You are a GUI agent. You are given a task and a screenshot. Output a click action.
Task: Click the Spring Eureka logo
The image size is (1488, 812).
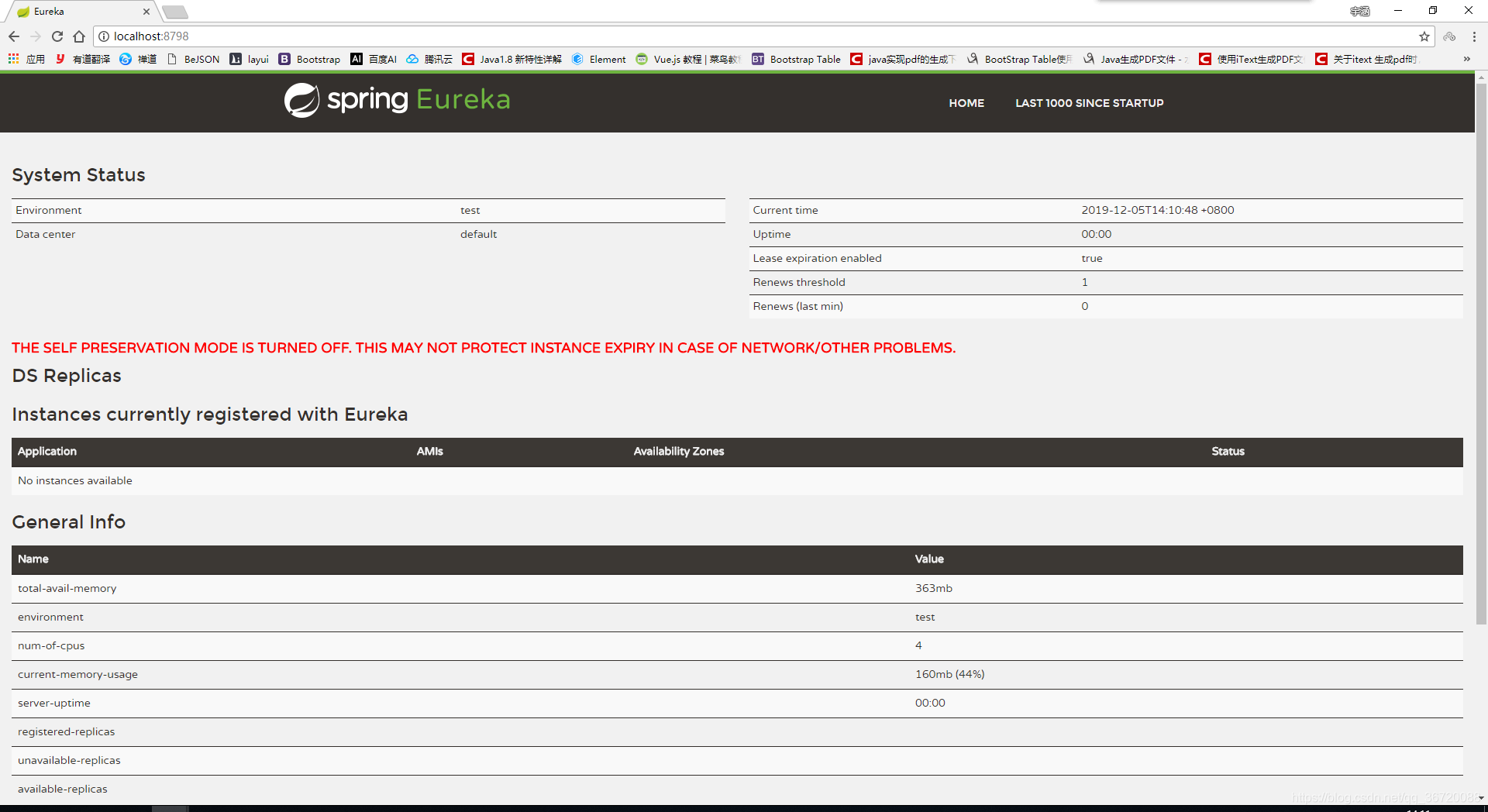[x=397, y=100]
